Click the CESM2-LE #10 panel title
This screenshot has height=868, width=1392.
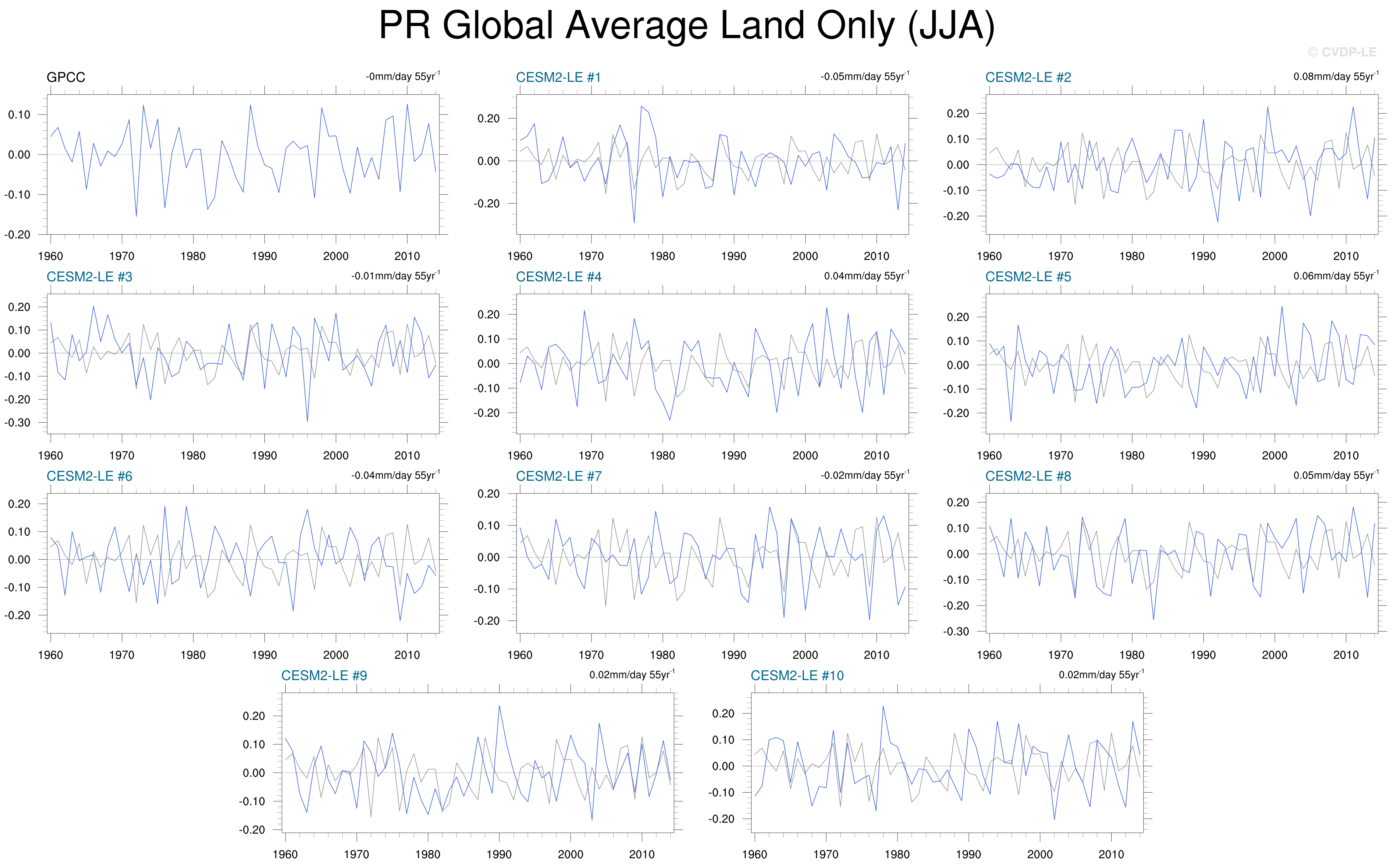797,676
